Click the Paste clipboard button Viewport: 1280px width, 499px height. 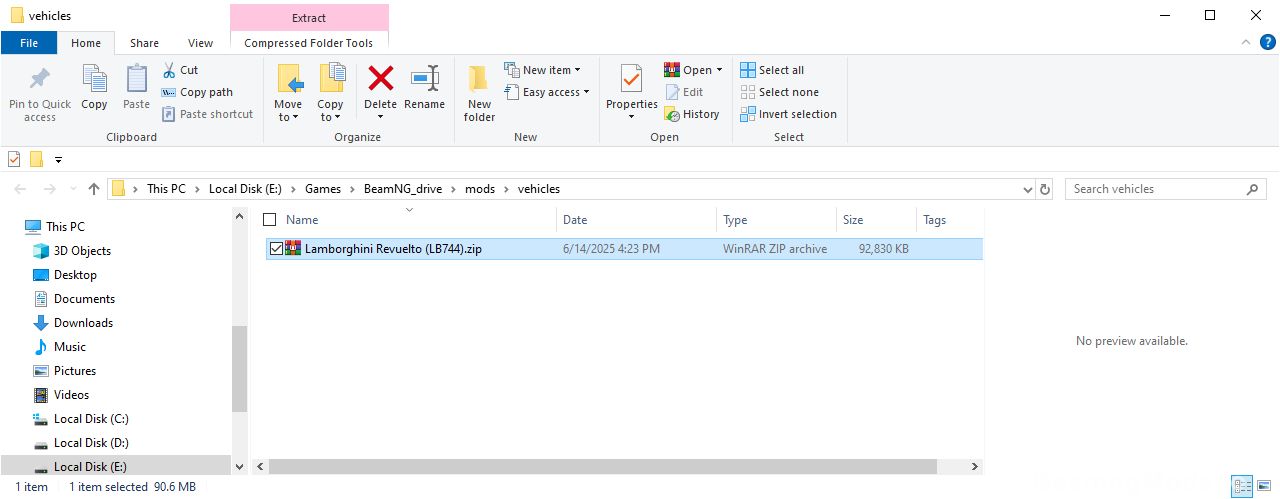pos(136,88)
